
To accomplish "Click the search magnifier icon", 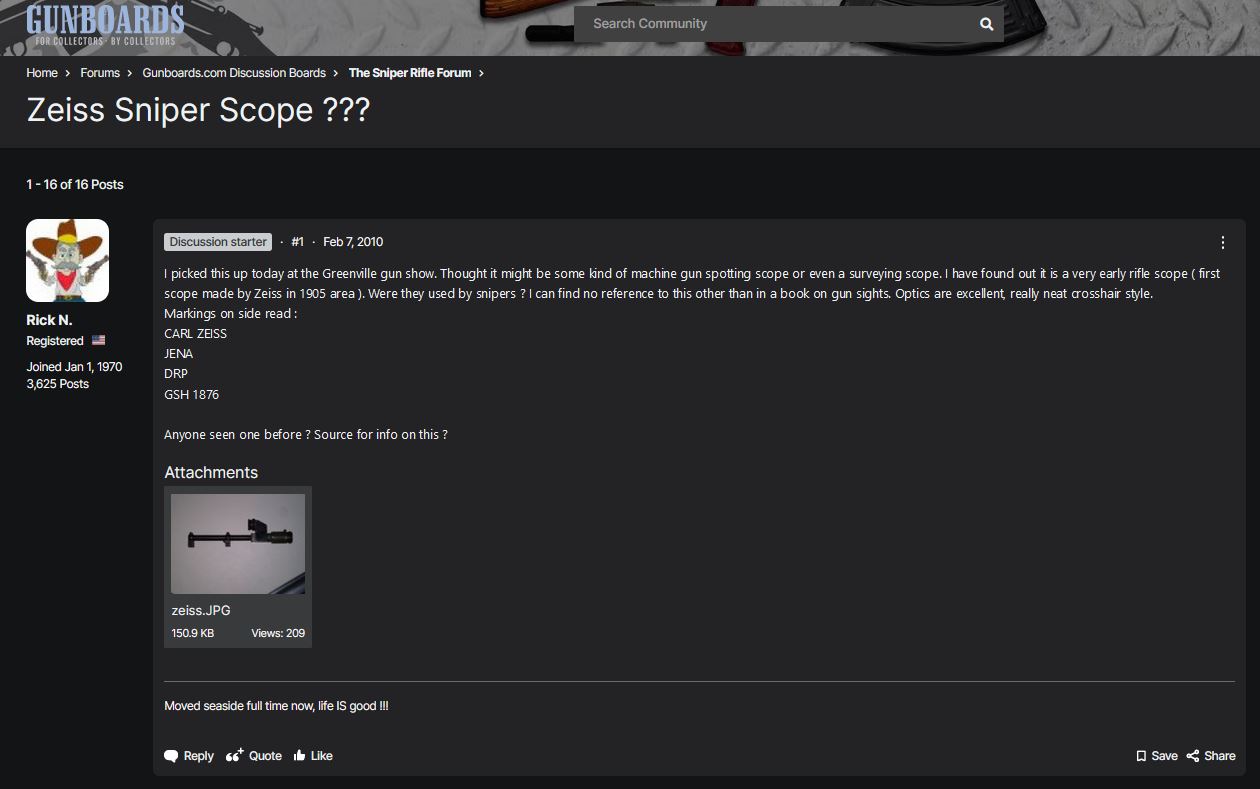I will [x=986, y=24].
